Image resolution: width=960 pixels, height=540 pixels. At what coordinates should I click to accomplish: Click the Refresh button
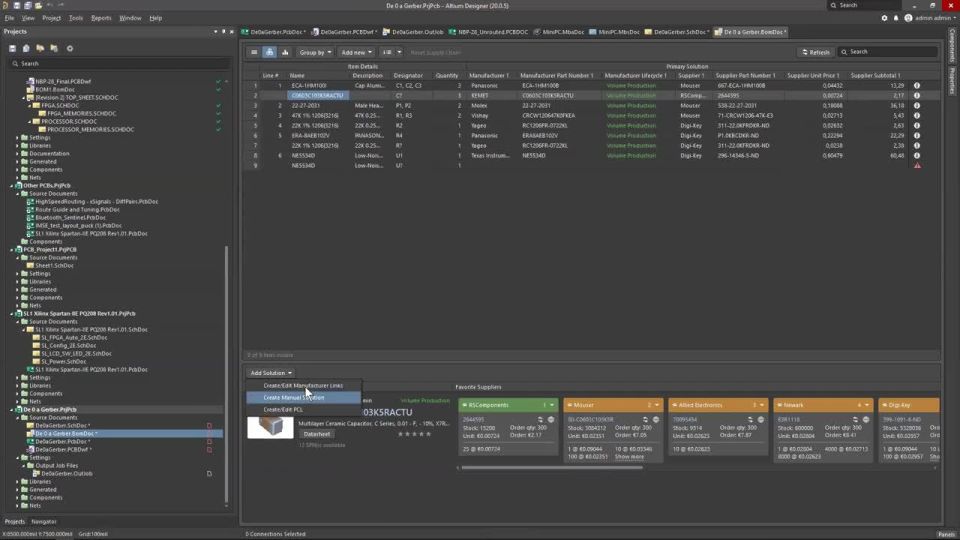click(x=816, y=52)
